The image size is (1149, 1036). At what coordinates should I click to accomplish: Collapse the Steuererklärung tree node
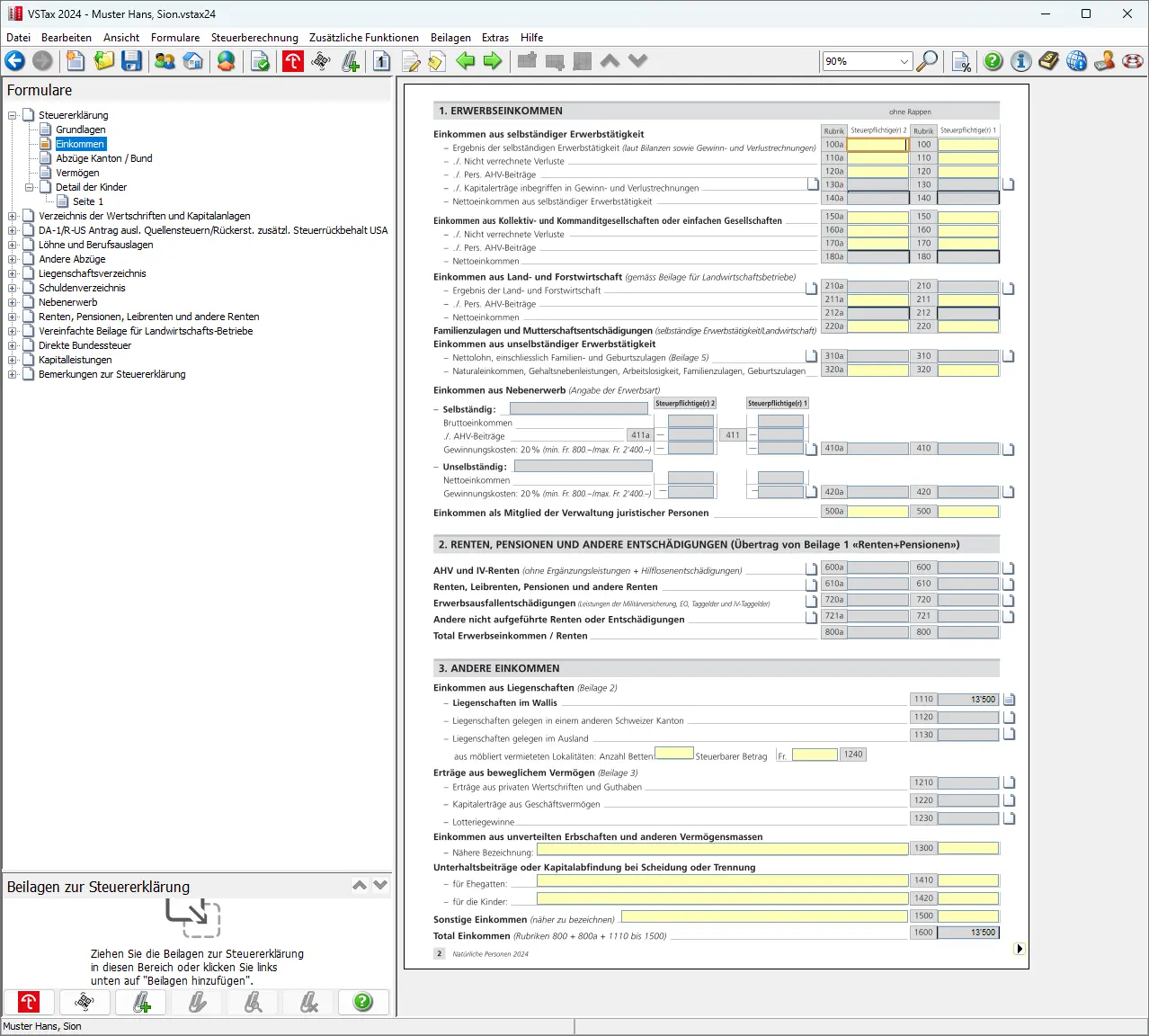[13, 115]
